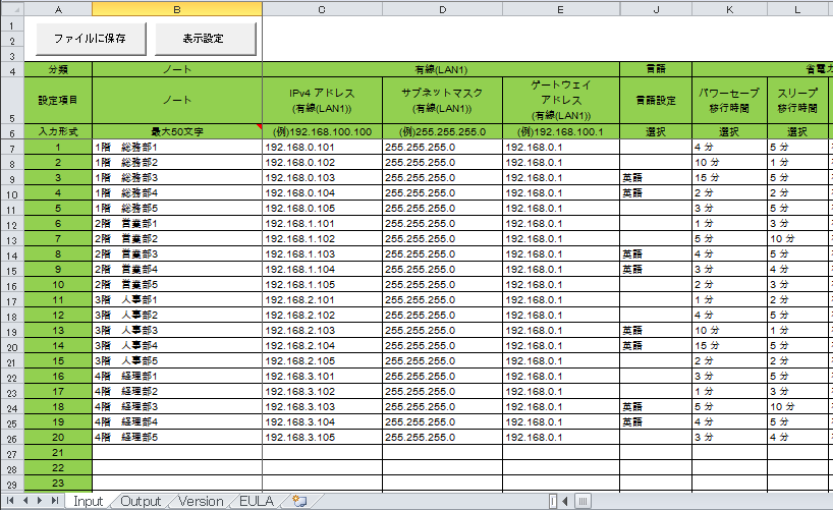Select column C header

click(322, 9)
